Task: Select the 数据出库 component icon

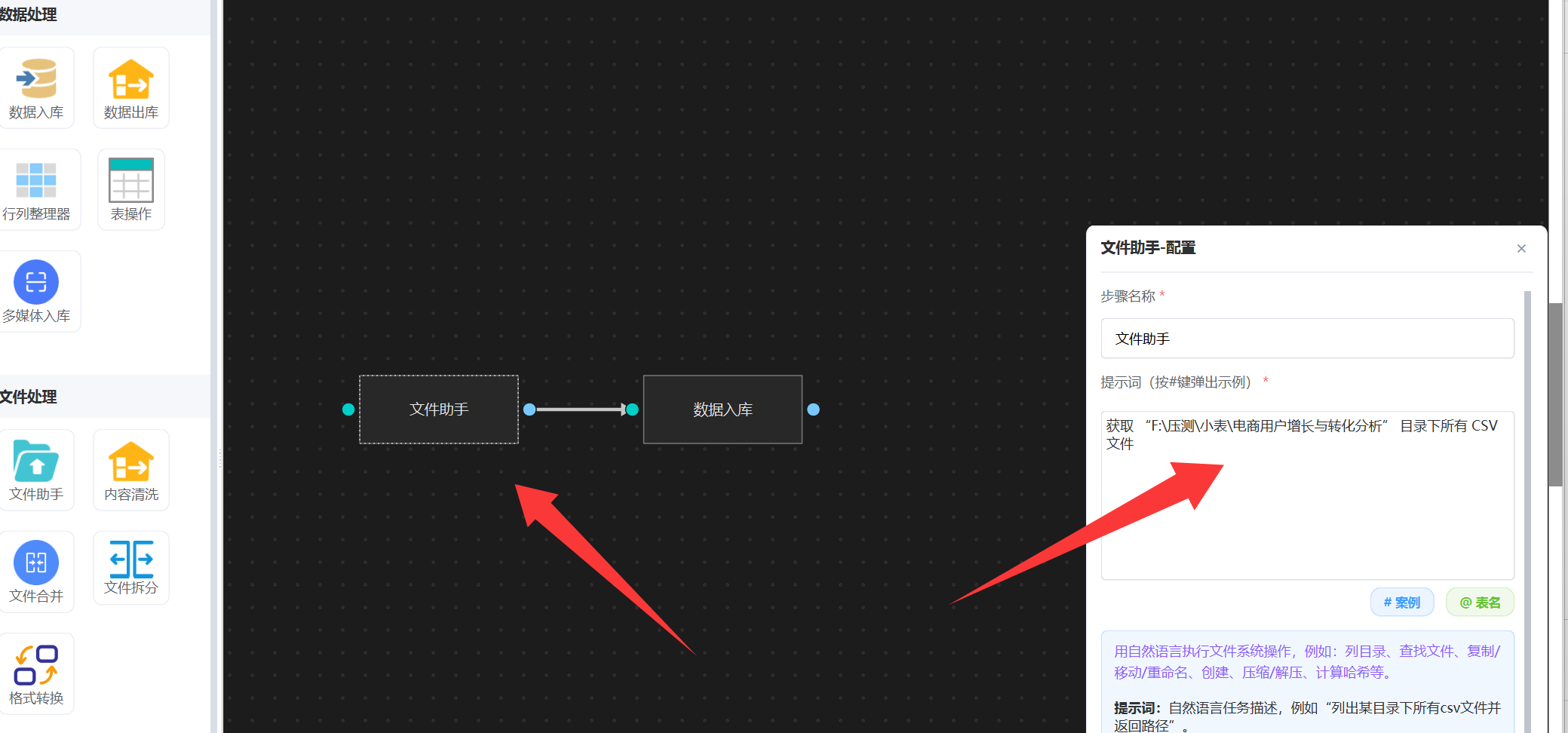Action: tap(130, 79)
